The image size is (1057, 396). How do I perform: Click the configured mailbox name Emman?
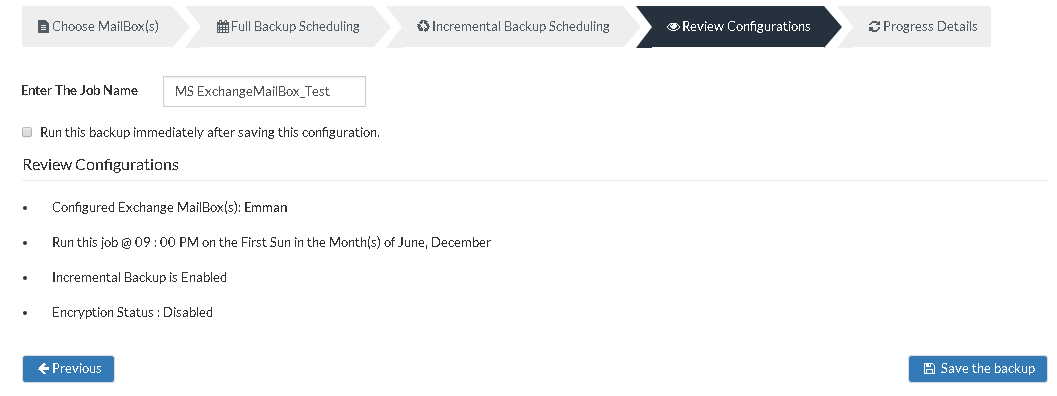tap(266, 207)
